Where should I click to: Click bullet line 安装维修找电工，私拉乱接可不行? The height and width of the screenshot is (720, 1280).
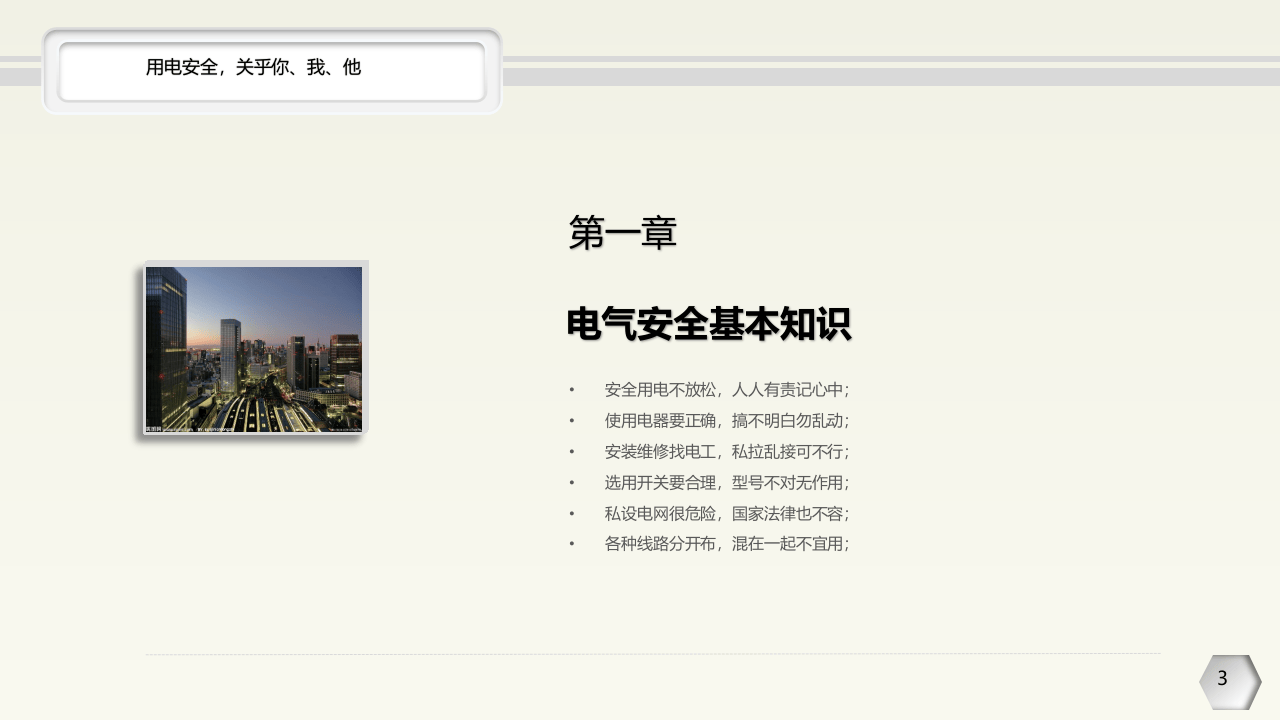[727, 452]
